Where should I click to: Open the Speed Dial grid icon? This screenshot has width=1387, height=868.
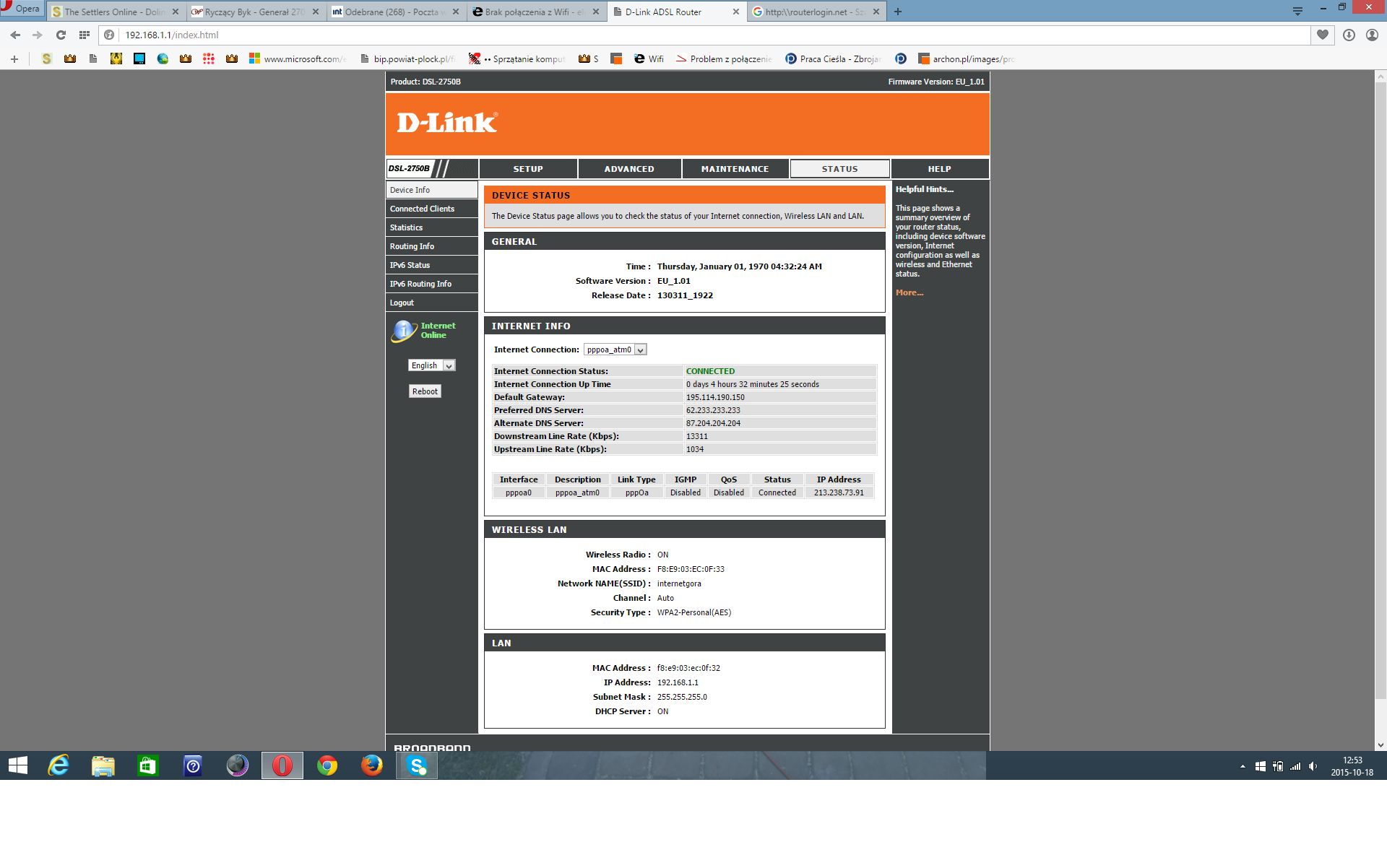point(85,35)
